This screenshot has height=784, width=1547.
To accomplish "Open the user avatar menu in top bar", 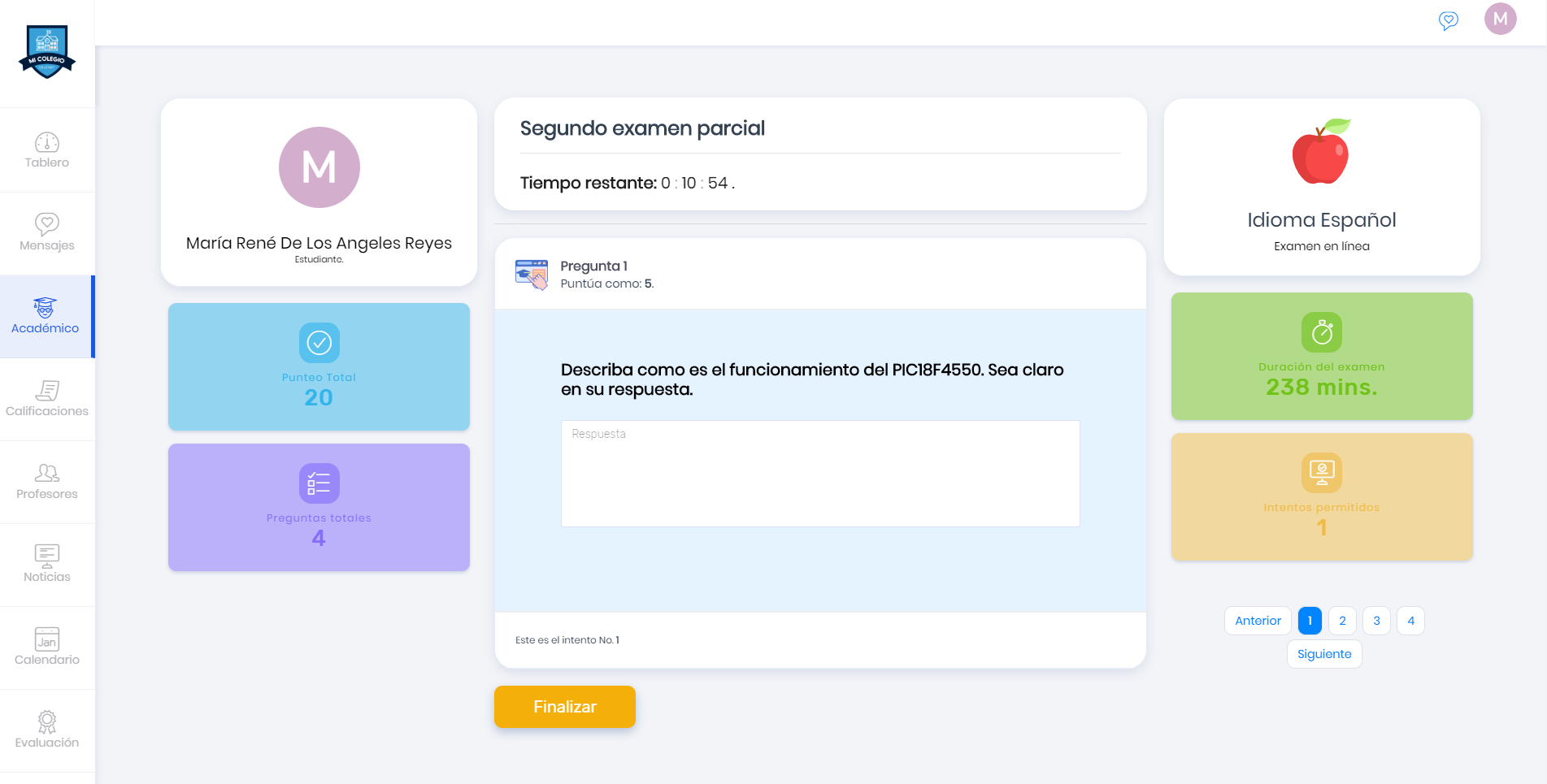I will coord(1500,19).
